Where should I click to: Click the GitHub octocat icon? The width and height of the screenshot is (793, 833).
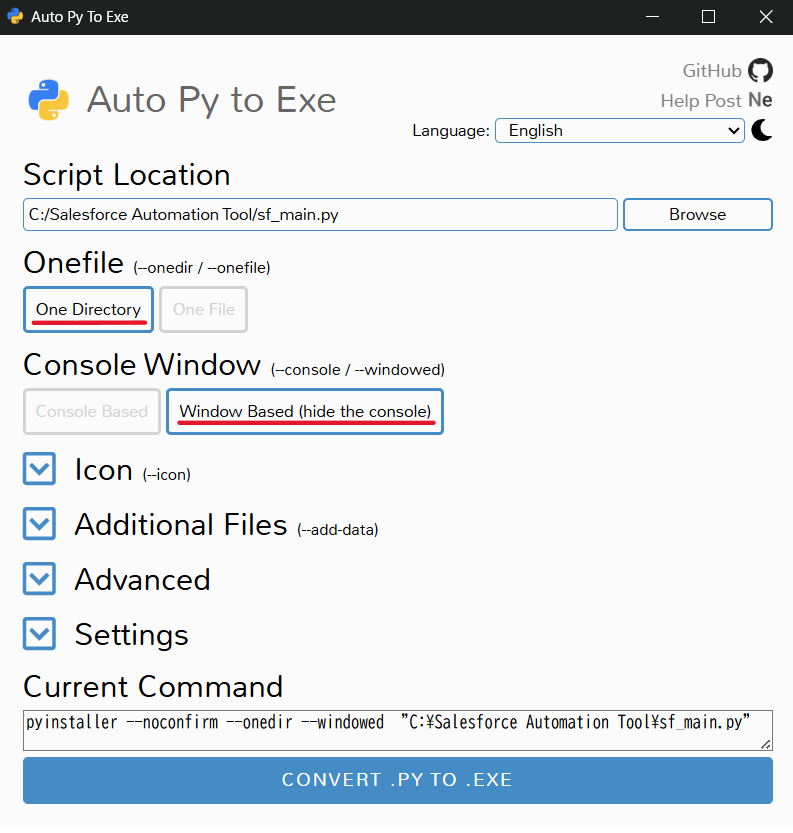761,70
